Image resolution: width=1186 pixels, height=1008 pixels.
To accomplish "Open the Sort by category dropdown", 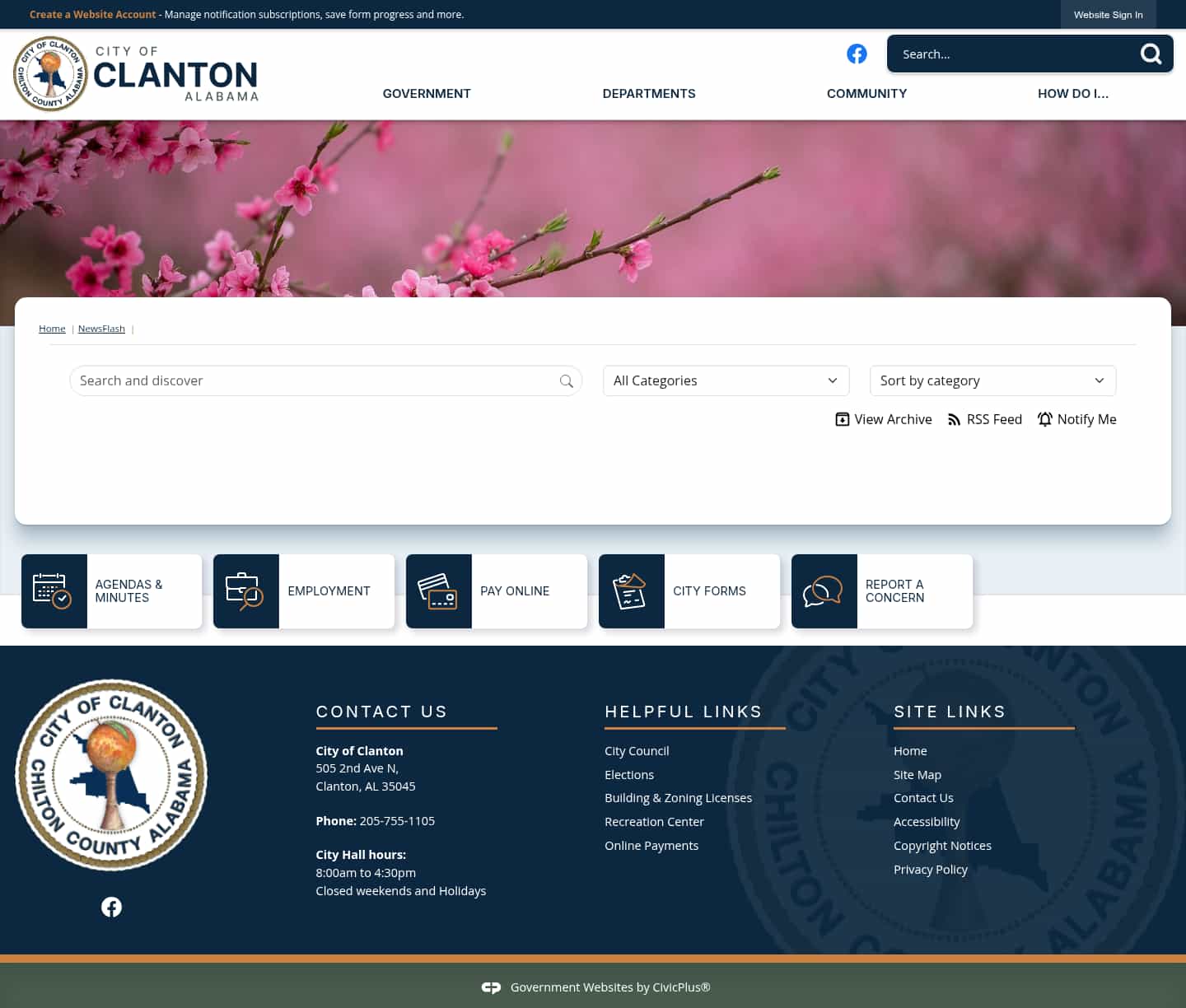I will tap(992, 380).
